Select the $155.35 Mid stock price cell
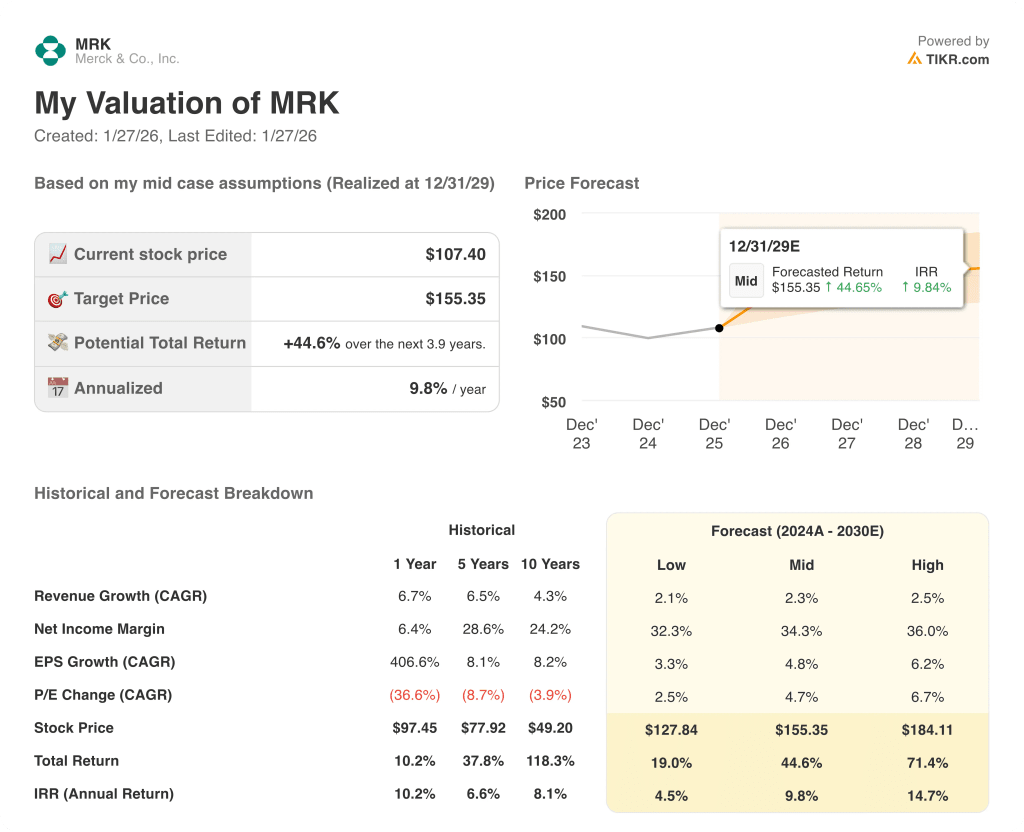 coord(801,730)
